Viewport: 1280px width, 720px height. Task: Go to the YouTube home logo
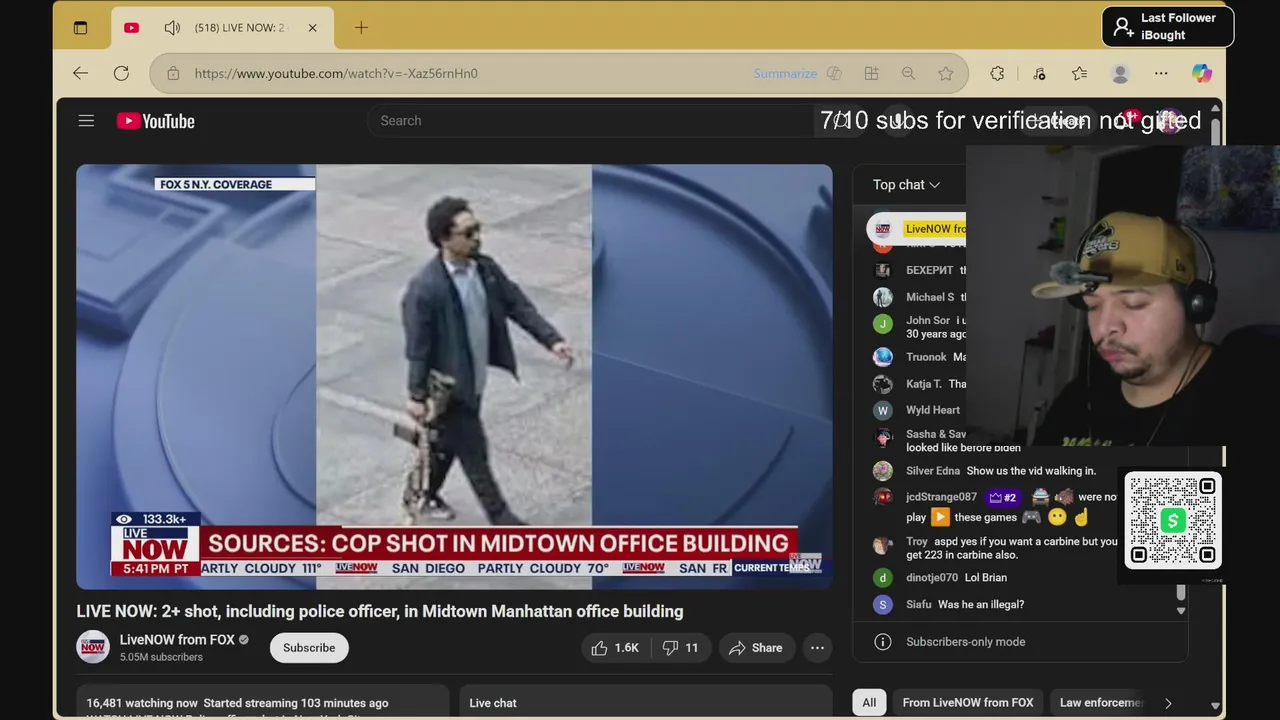(x=155, y=121)
